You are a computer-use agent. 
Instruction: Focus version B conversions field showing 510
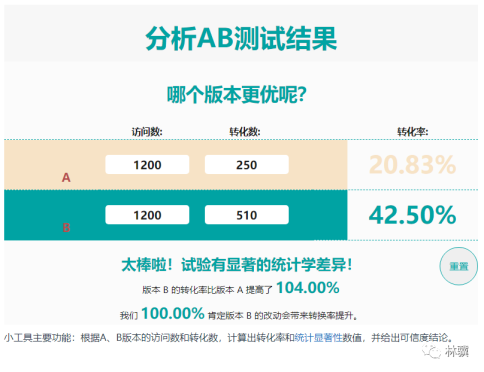coord(247,215)
